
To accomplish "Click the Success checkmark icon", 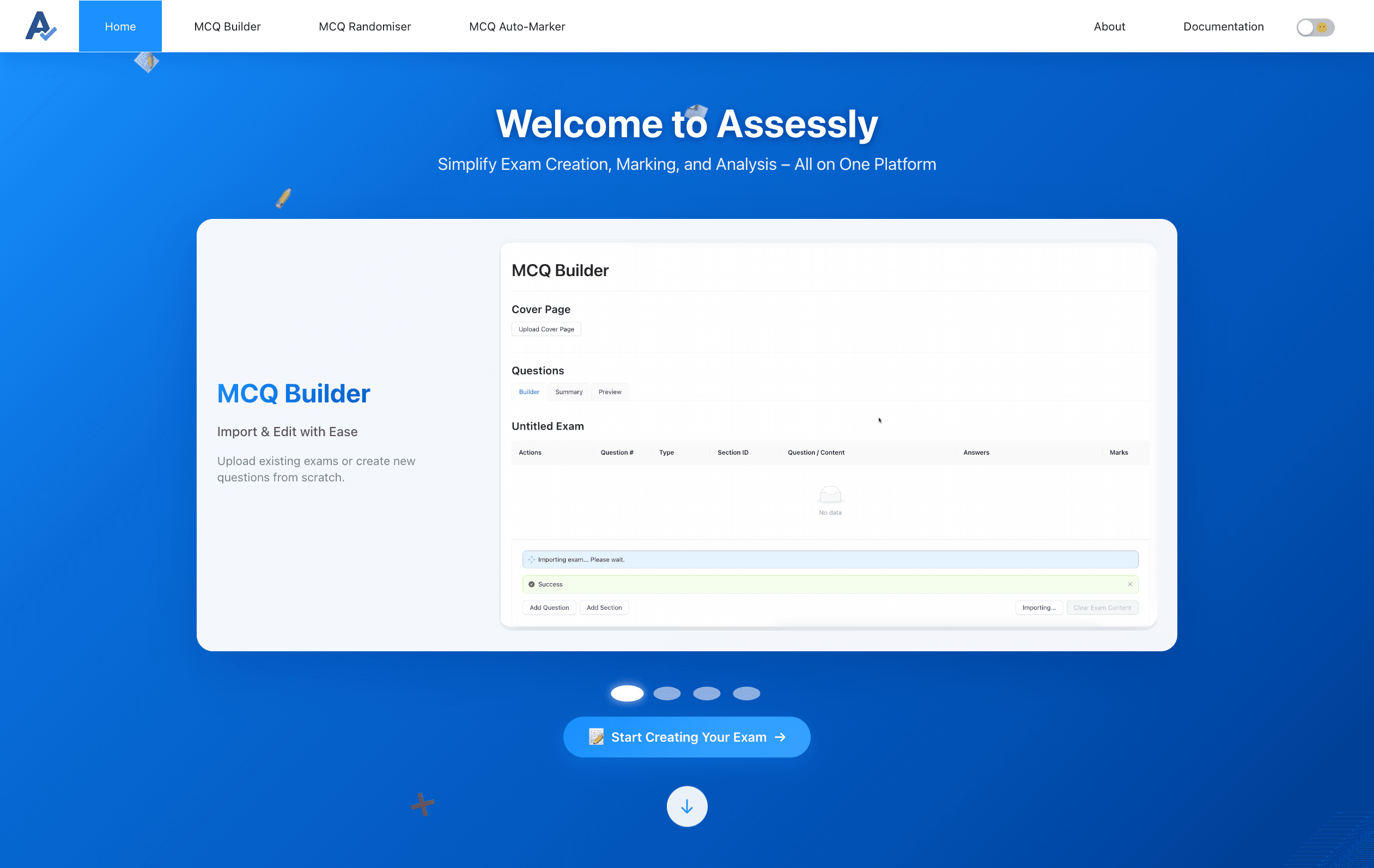I will (531, 584).
